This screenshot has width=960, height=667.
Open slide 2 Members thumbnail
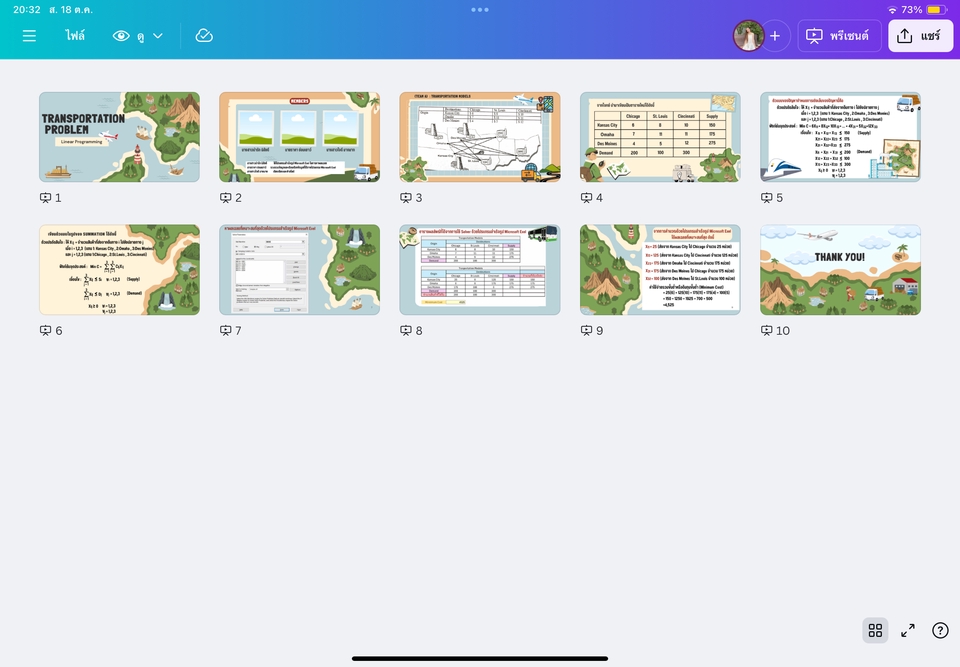point(299,137)
